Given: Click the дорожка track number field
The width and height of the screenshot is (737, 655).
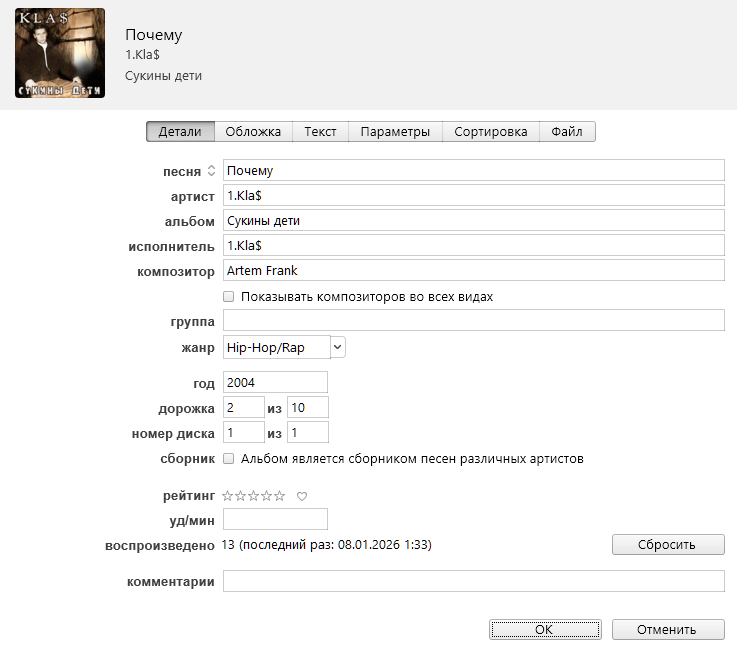Looking at the screenshot, I should click(244, 407).
